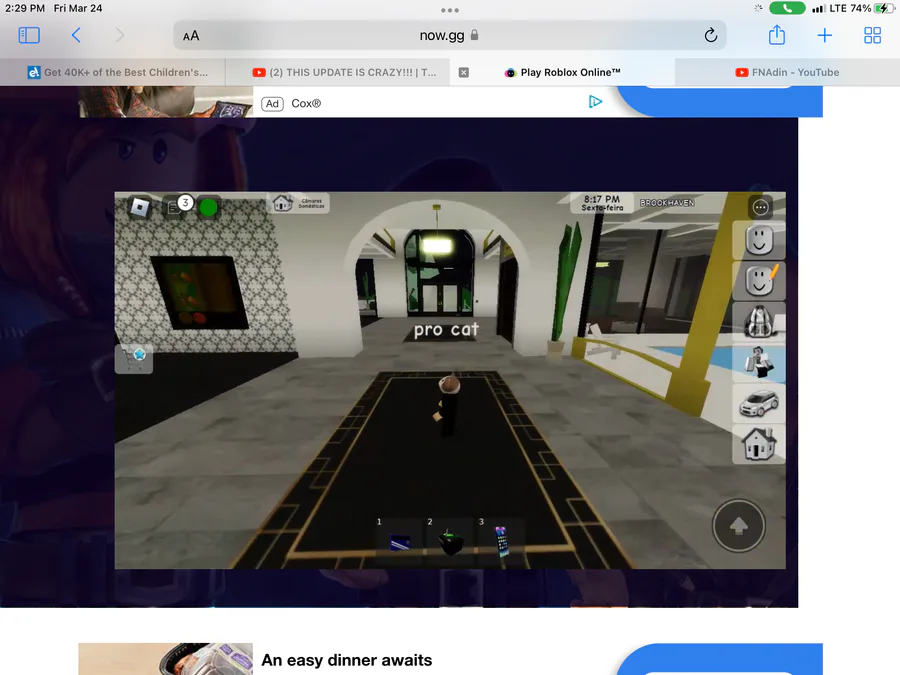Screen dimensions: 900x675
Task: Open the character animations icon
Action: [759, 363]
